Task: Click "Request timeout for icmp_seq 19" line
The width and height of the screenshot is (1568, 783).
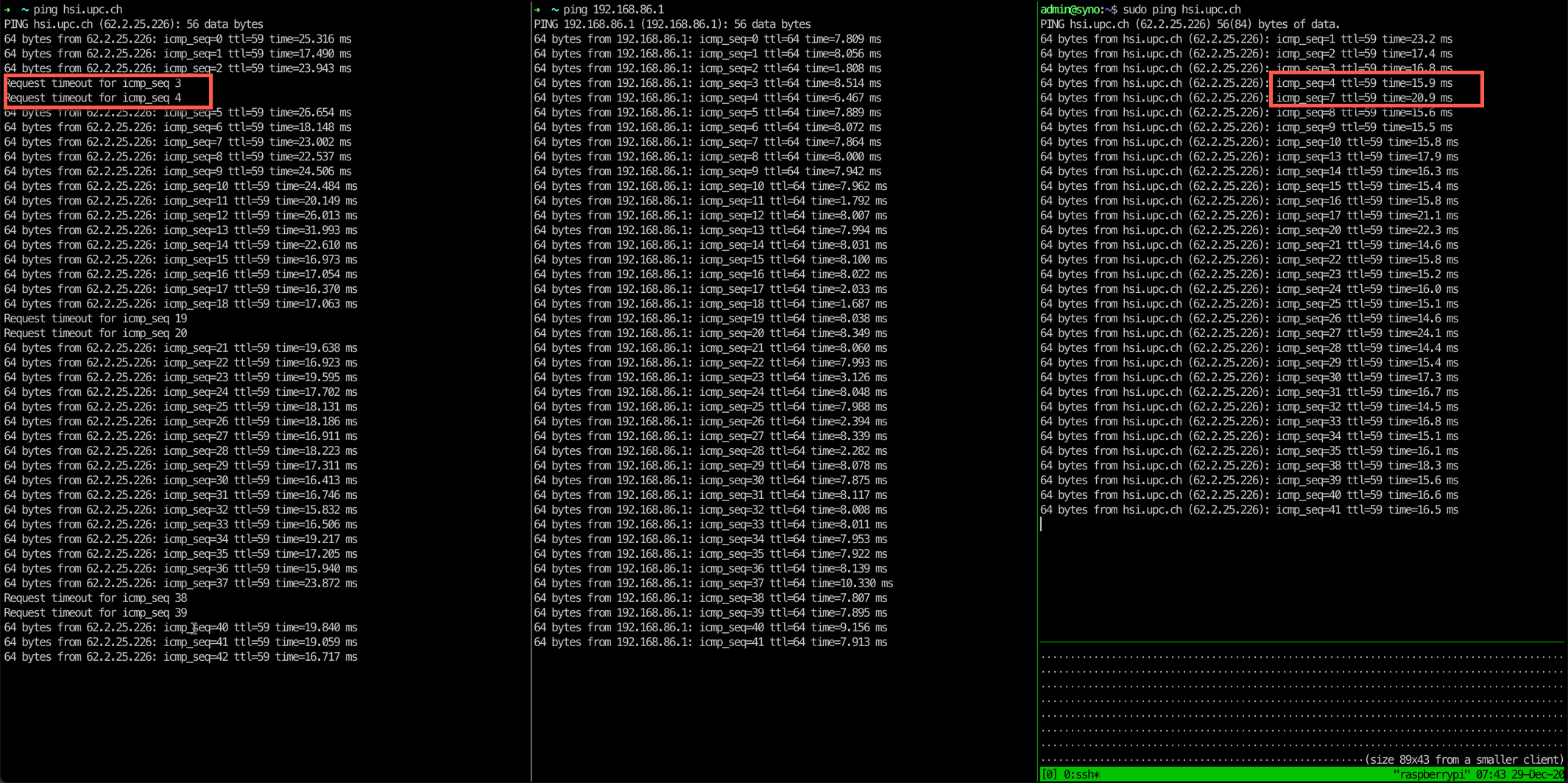Action: (96, 319)
